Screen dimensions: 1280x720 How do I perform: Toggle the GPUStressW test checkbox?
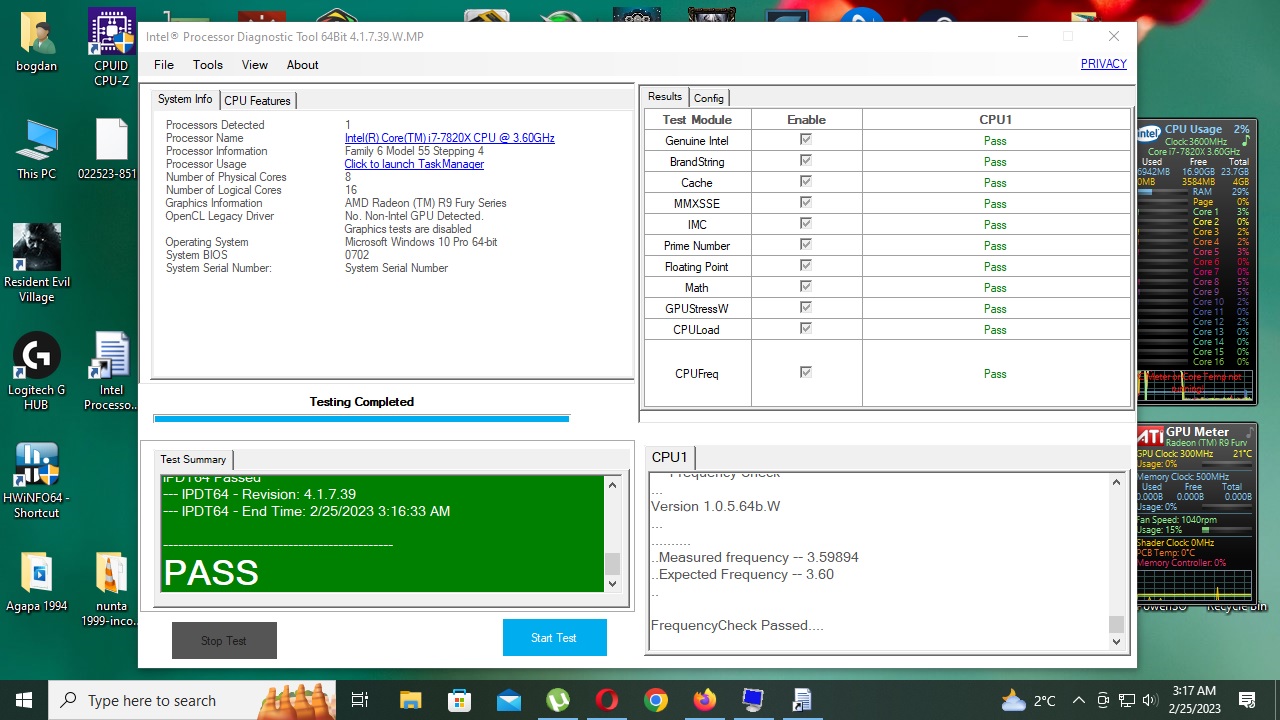click(806, 308)
